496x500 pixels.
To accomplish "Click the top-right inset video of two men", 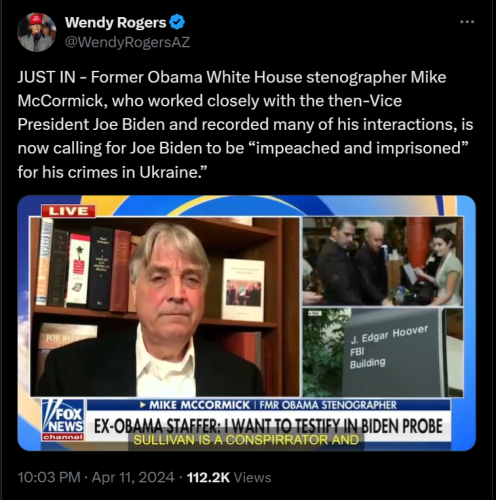I will click(x=383, y=261).
